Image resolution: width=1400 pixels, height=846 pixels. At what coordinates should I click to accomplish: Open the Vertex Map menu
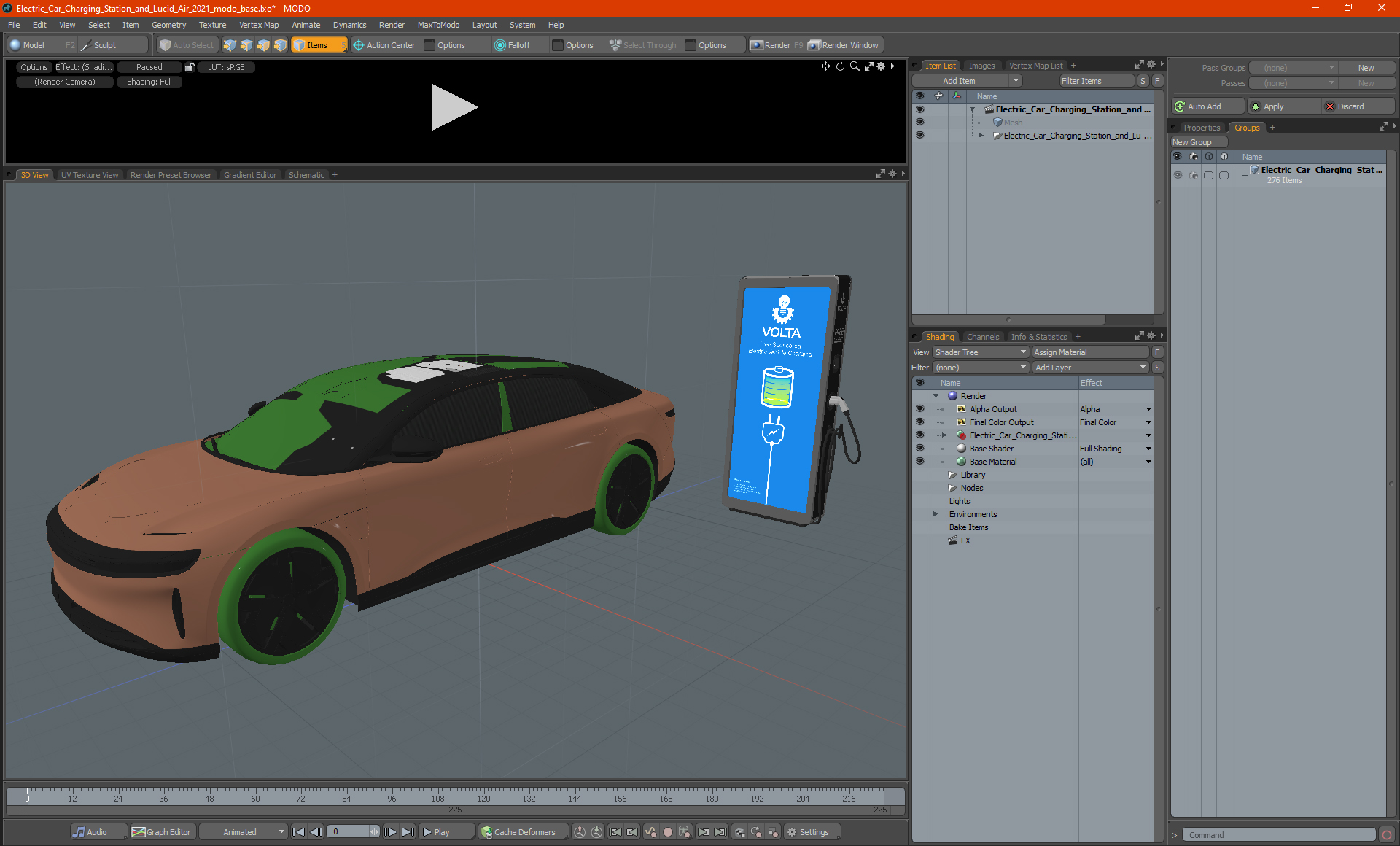click(259, 25)
